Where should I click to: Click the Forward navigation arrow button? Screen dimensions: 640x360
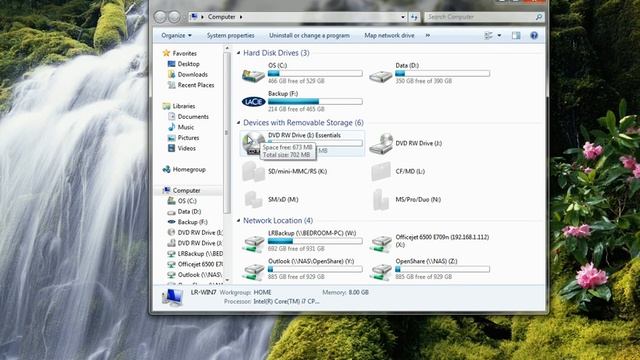click(x=174, y=17)
